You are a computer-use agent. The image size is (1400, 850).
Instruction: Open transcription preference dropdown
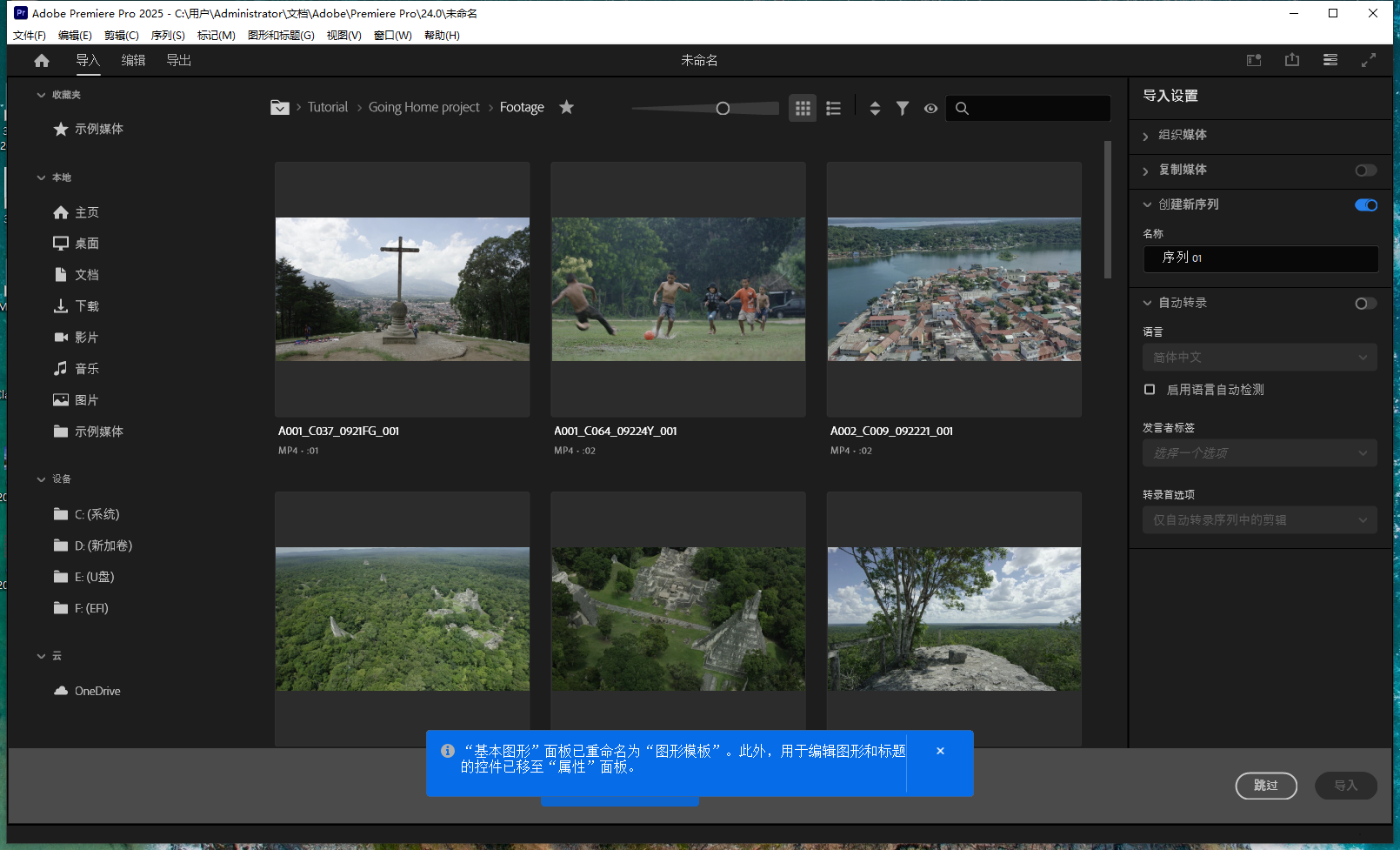tap(1260, 520)
